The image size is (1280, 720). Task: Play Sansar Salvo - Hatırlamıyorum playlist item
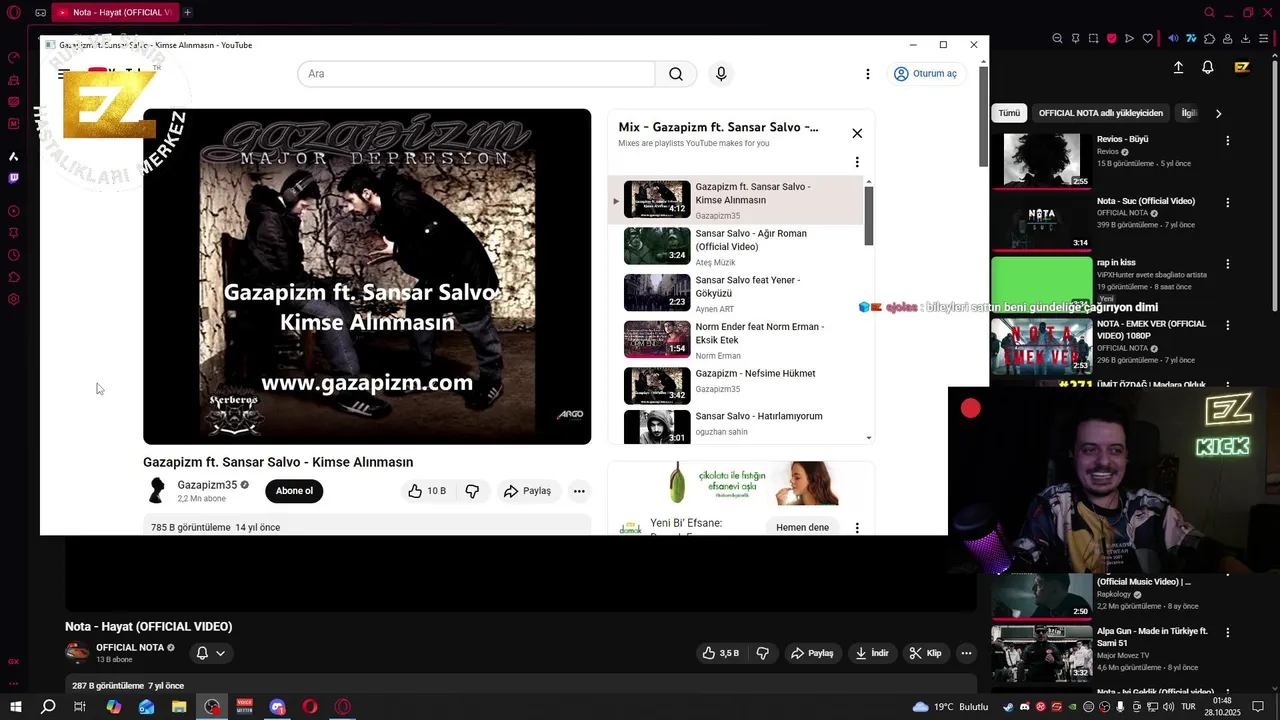[735, 426]
